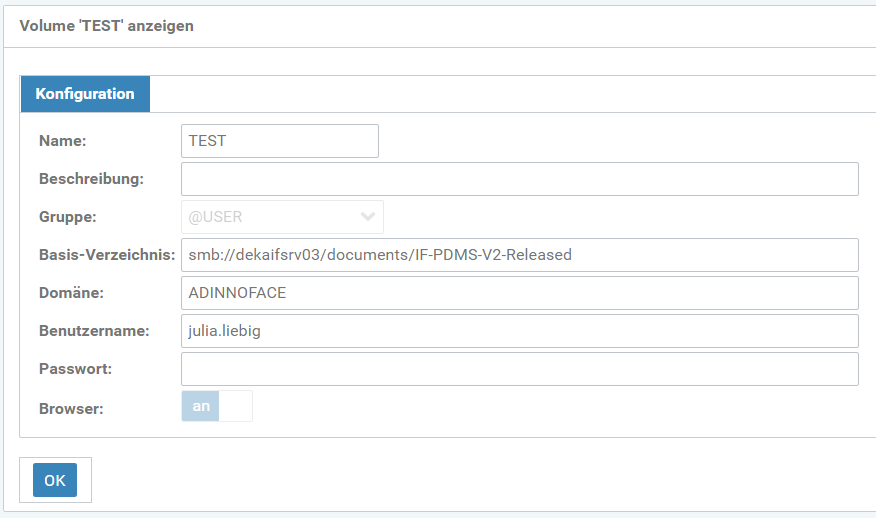Click the dialog title "Volume 'TEST' anzeigen"

107,26
